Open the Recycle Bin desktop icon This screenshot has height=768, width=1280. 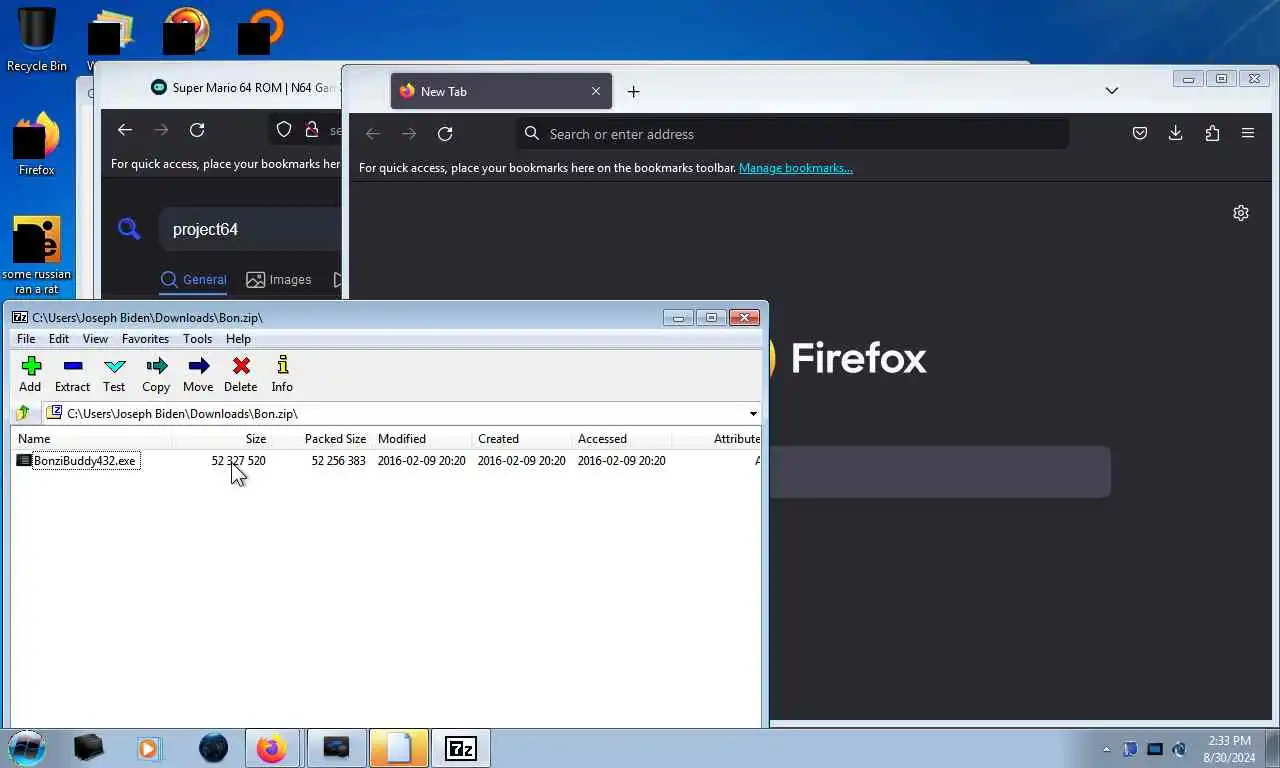click(x=37, y=40)
